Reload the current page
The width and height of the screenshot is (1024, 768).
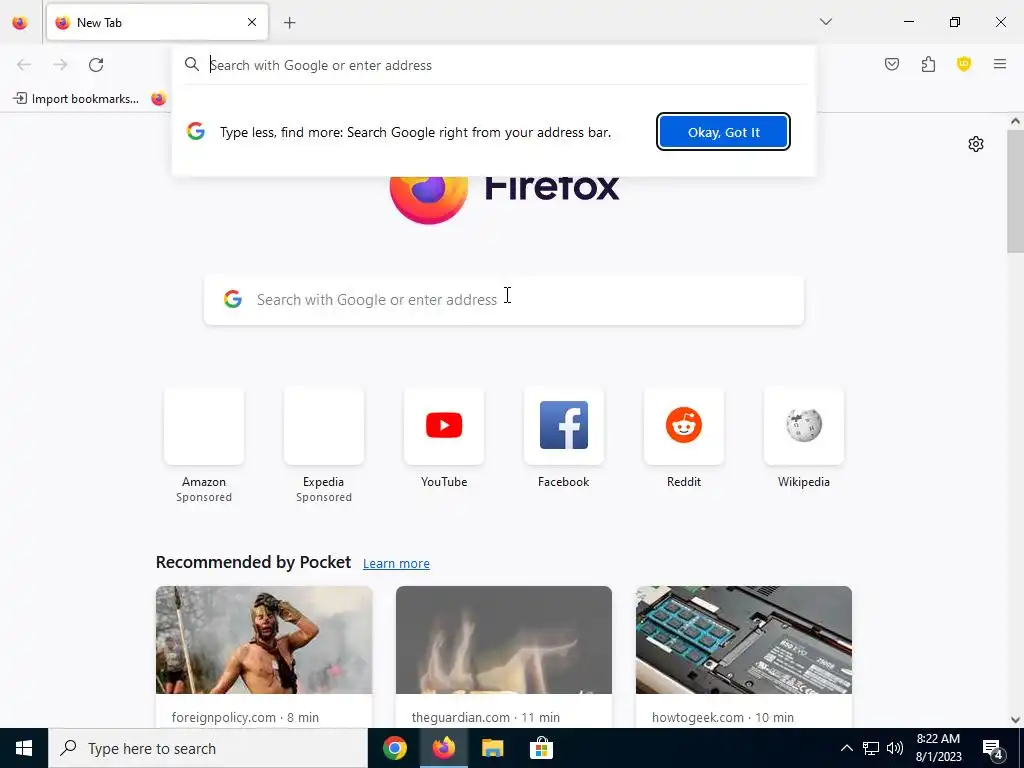(96, 65)
